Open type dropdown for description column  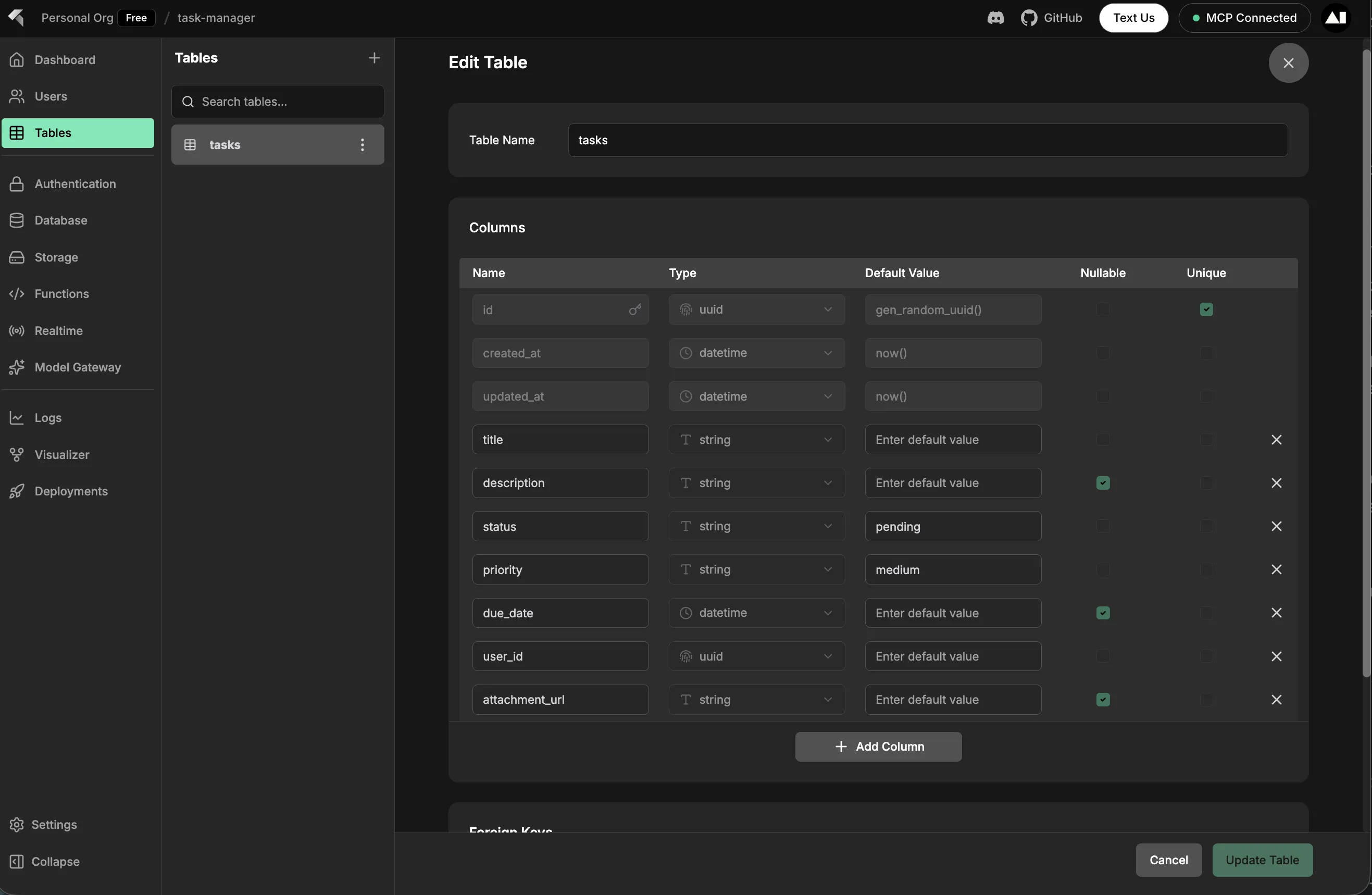tap(757, 483)
